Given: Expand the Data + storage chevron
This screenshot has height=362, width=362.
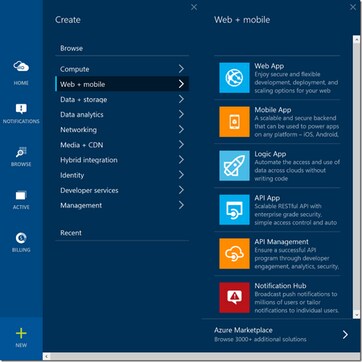Looking at the screenshot, I should [x=181, y=99].
